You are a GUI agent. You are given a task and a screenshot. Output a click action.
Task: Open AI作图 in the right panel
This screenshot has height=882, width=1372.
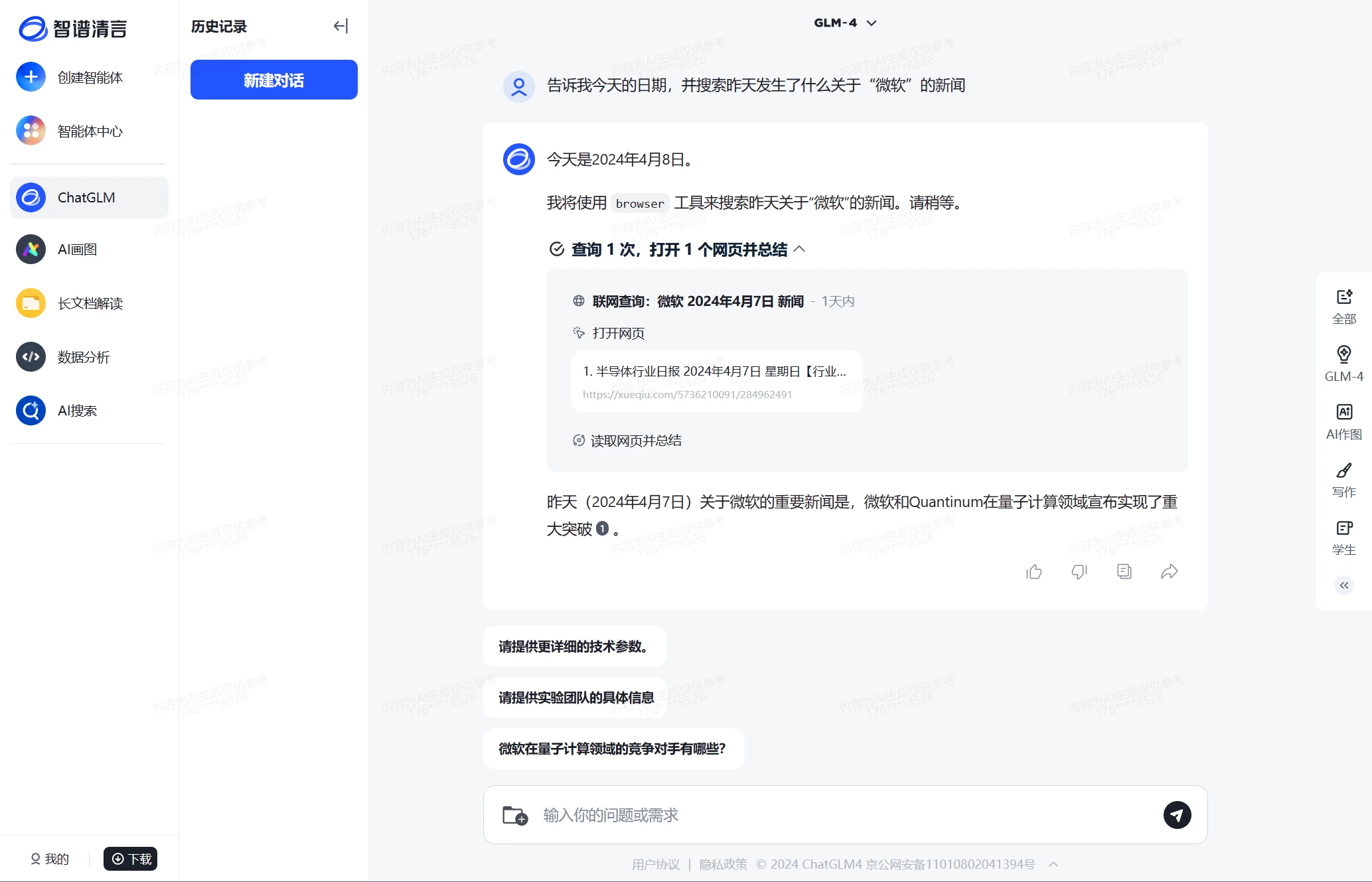pos(1344,421)
